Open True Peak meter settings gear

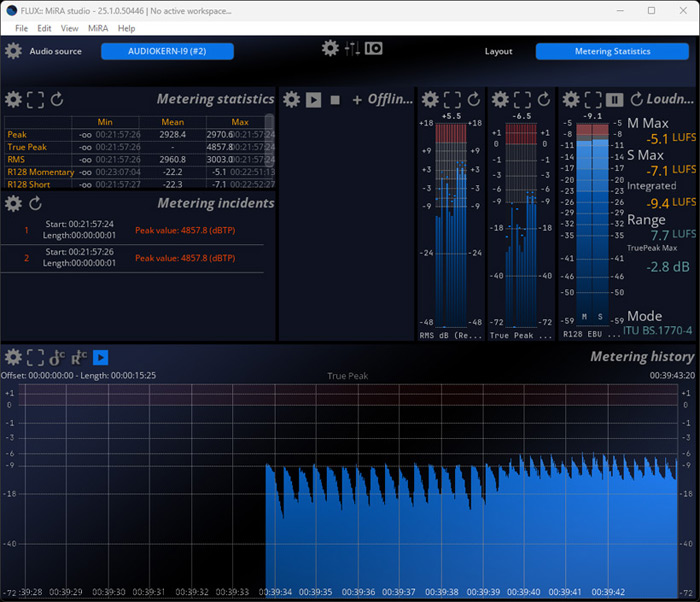[500, 99]
